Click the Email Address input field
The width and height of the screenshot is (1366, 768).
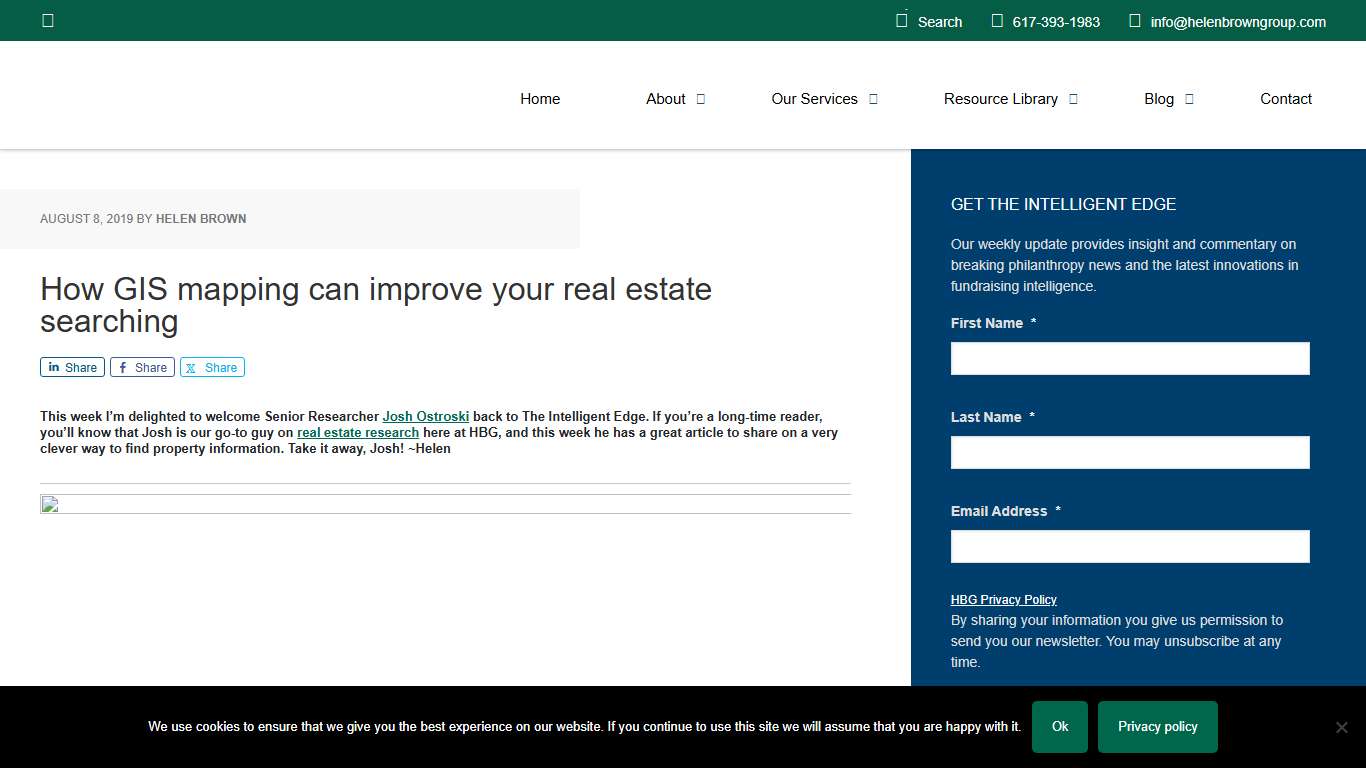tap(1129, 546)
